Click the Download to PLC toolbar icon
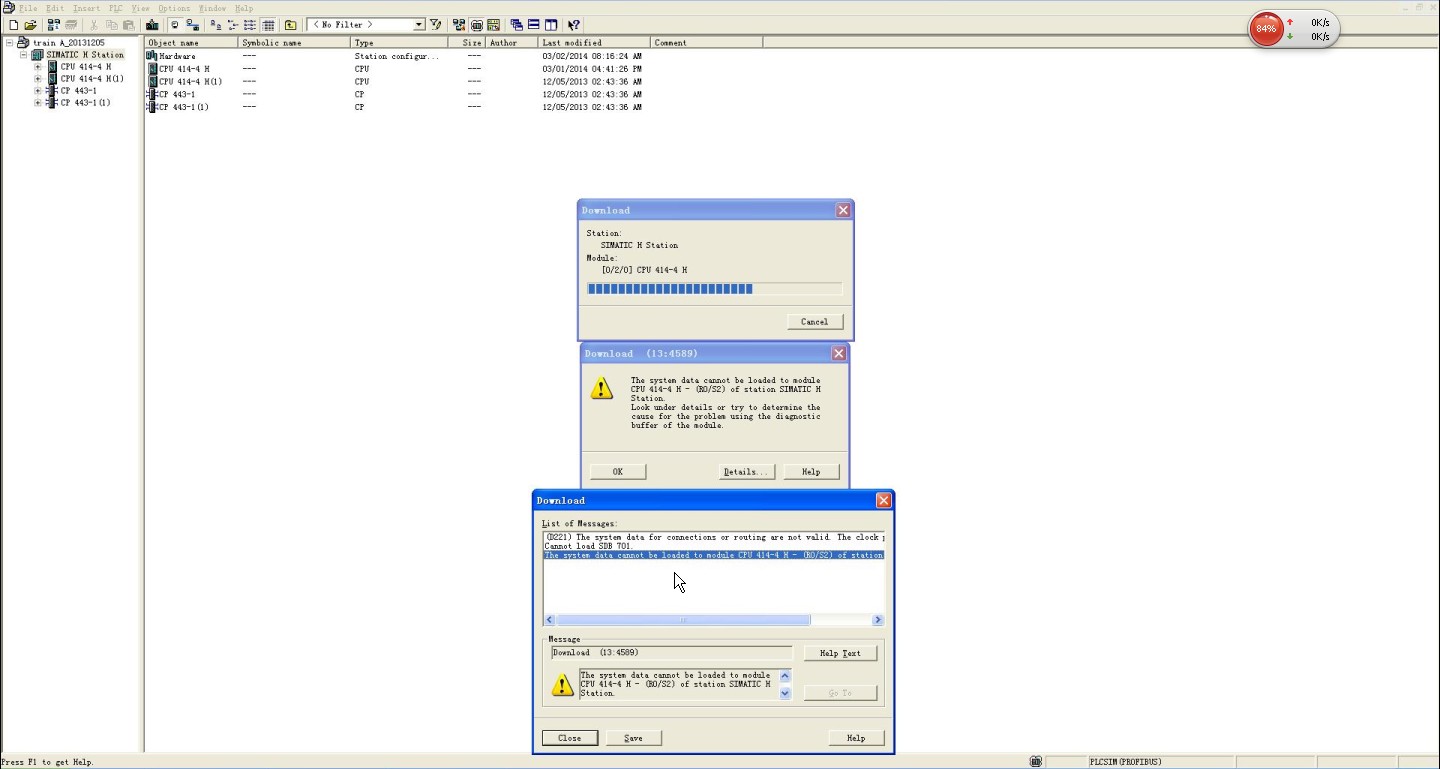1440x769 pixels. point(152,25)
